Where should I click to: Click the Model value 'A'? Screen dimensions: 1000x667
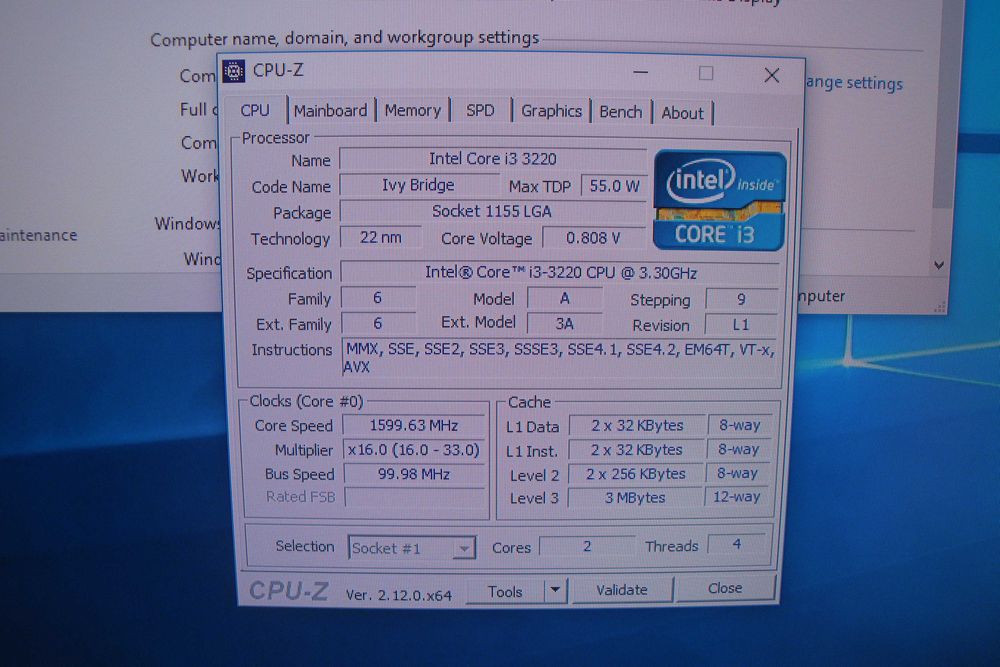pyautogui.click(x=564, y=298)
